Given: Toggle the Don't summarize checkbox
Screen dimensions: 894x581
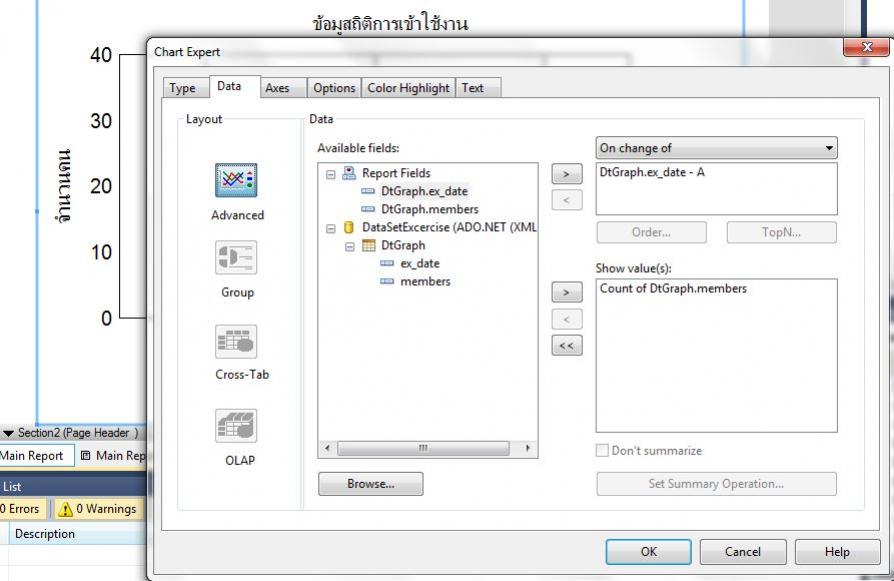Looking at the screenshot, I should coord(602,450).
